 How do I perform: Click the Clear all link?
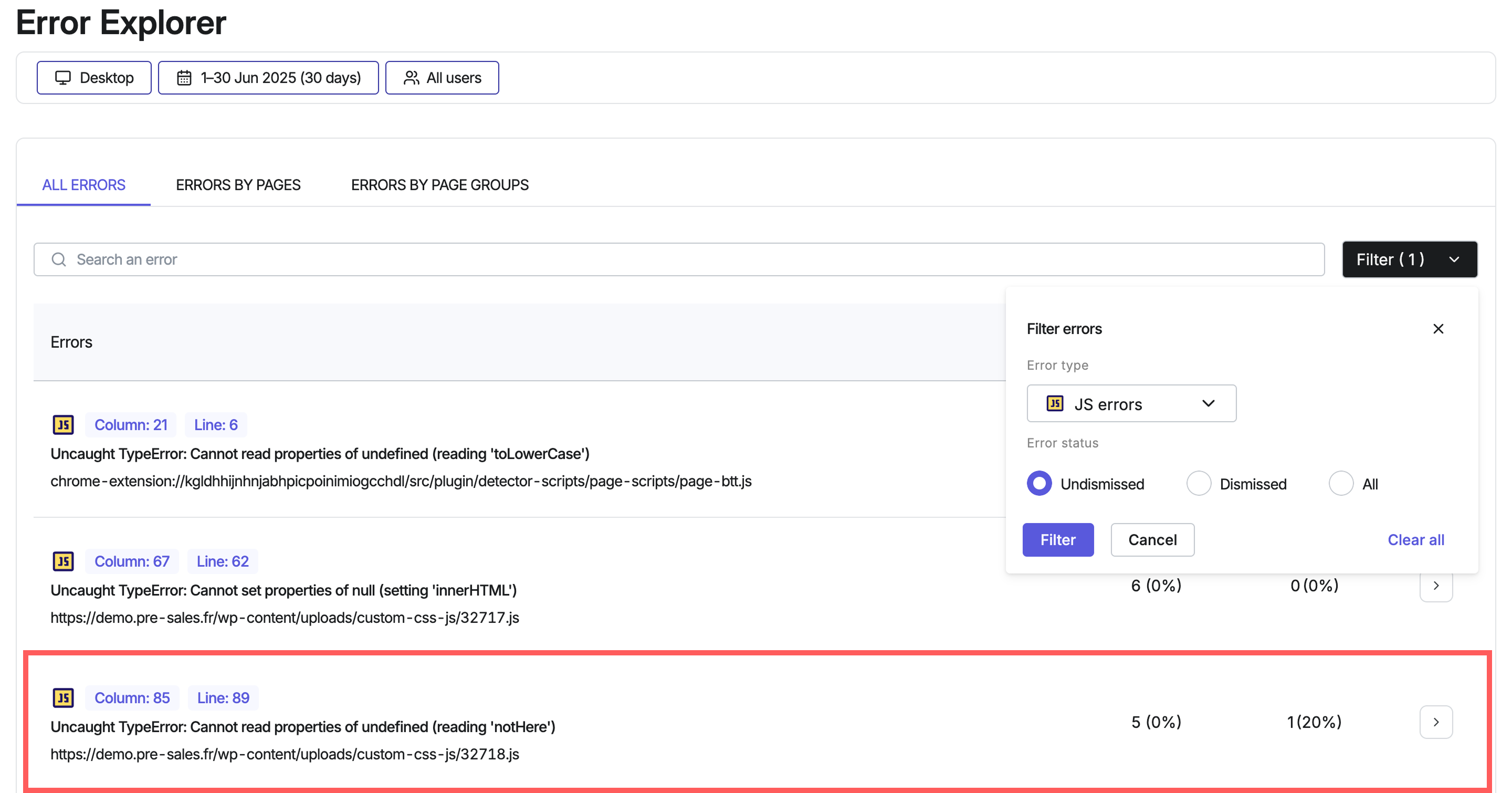tap(1415, 539)
